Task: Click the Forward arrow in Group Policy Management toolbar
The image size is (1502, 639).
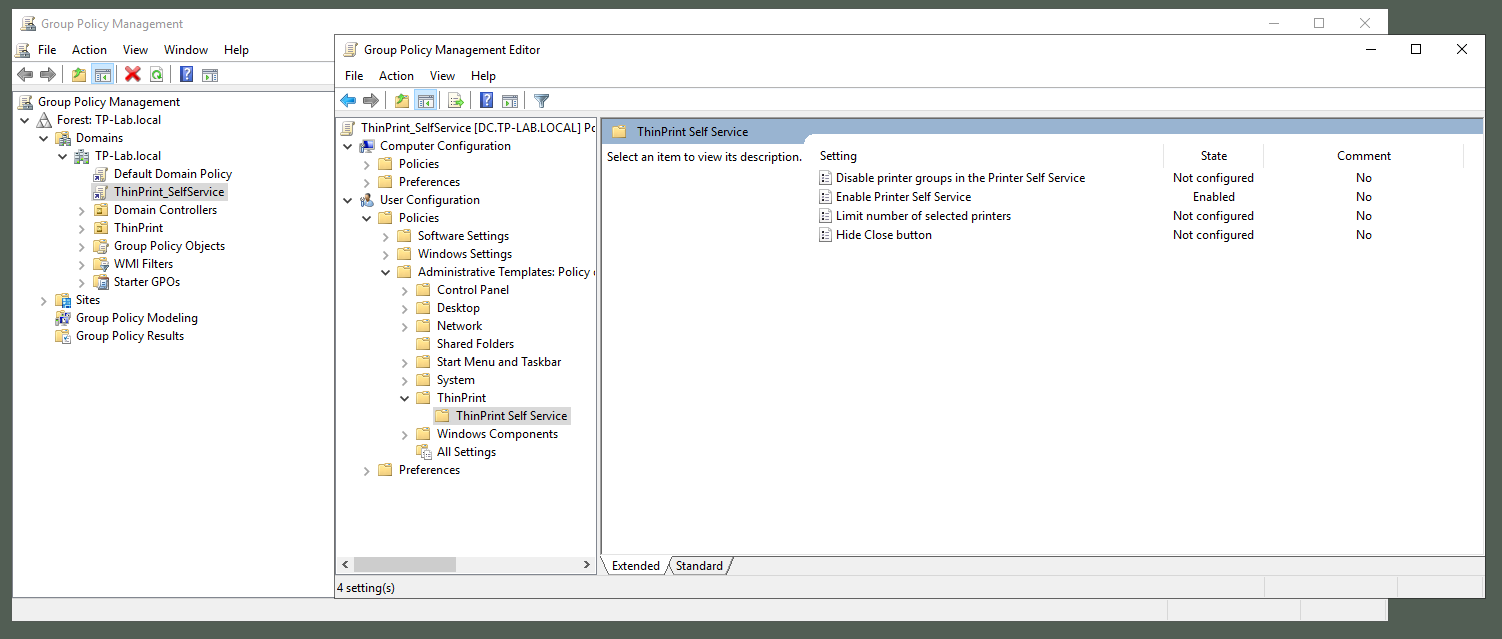Action: tap(48, 74)
